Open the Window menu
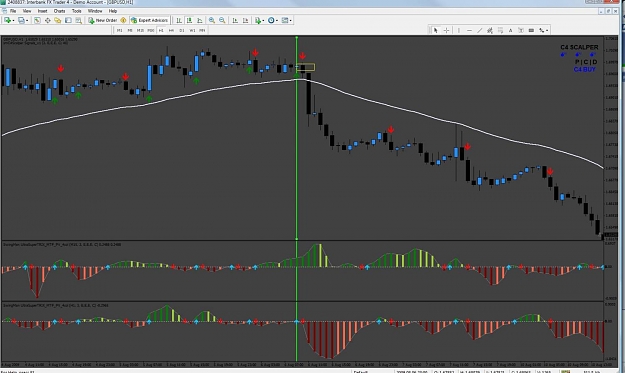Screen dimensions: 625x373 coord(95,11)
